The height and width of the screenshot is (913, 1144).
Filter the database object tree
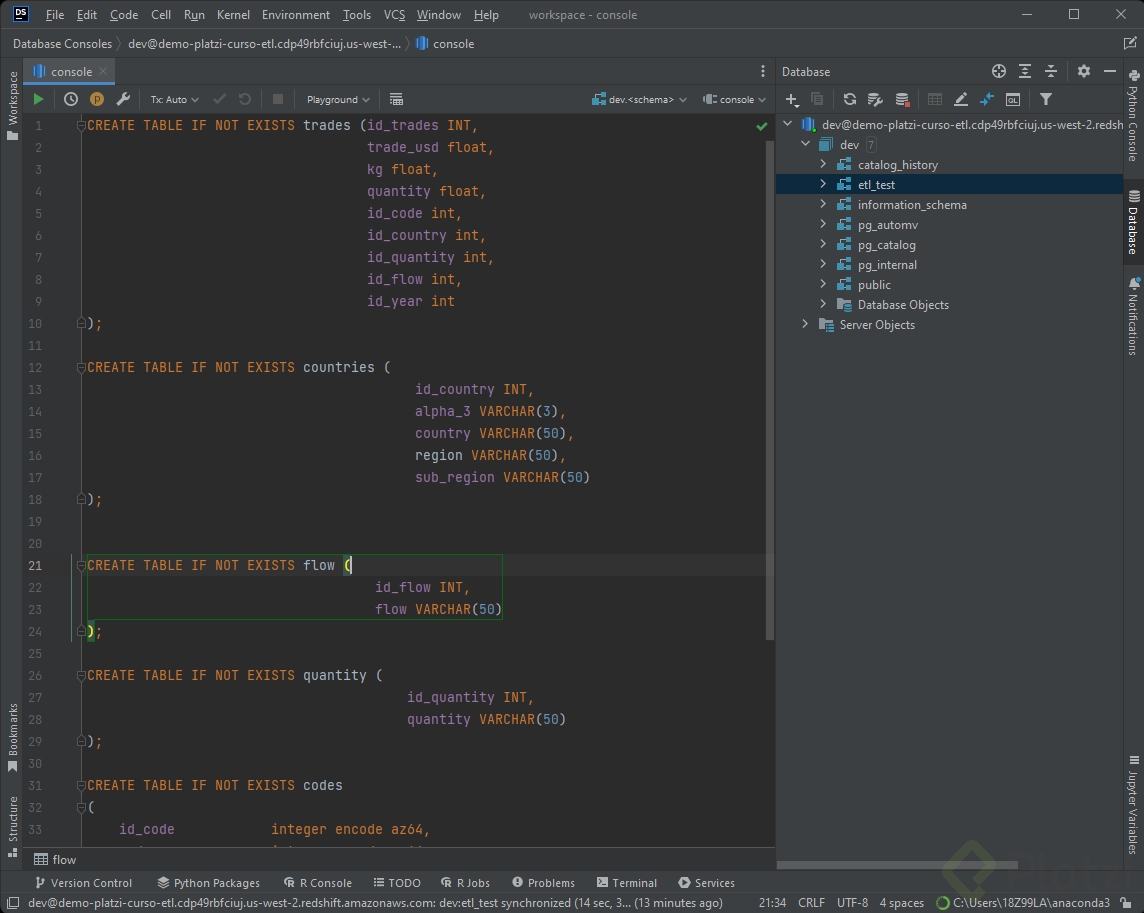1046,99
